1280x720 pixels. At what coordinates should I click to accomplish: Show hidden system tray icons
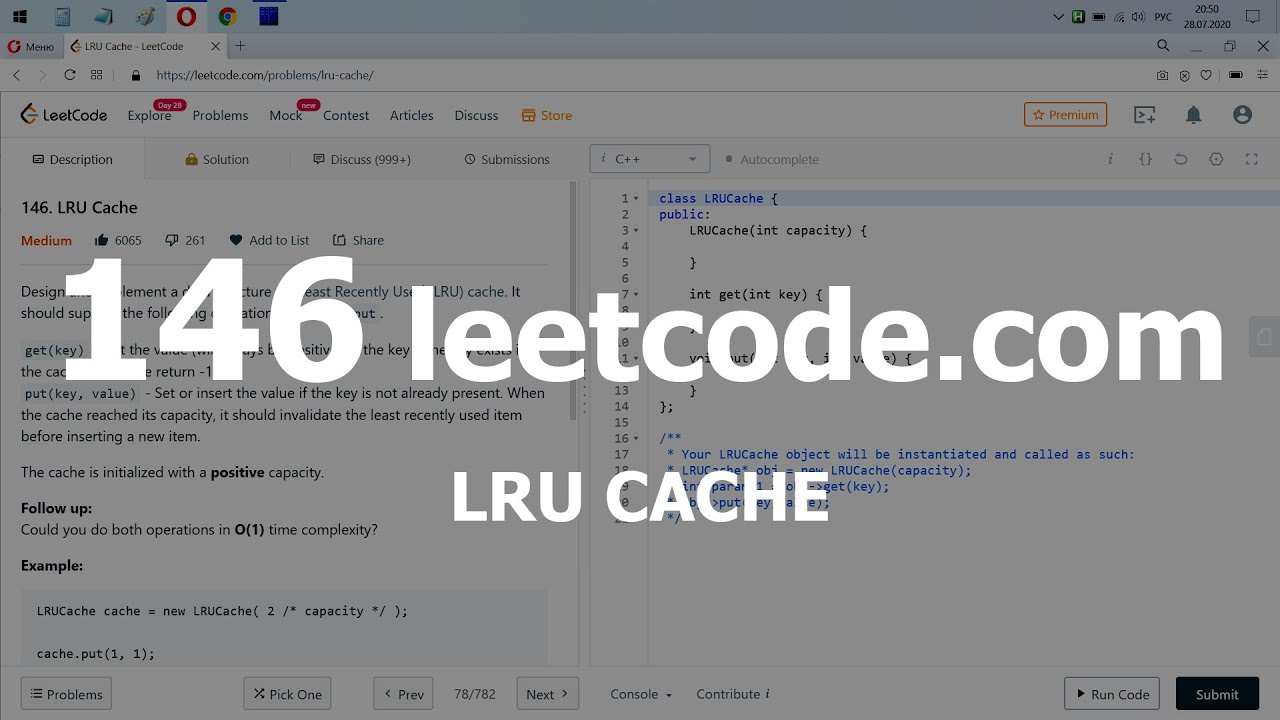[1059, 17]
